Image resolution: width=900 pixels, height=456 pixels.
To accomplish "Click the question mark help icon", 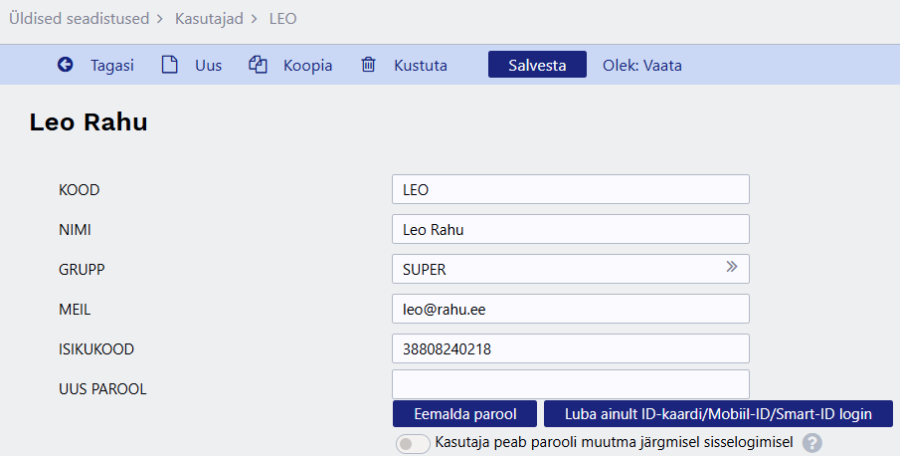I will 812,443.
